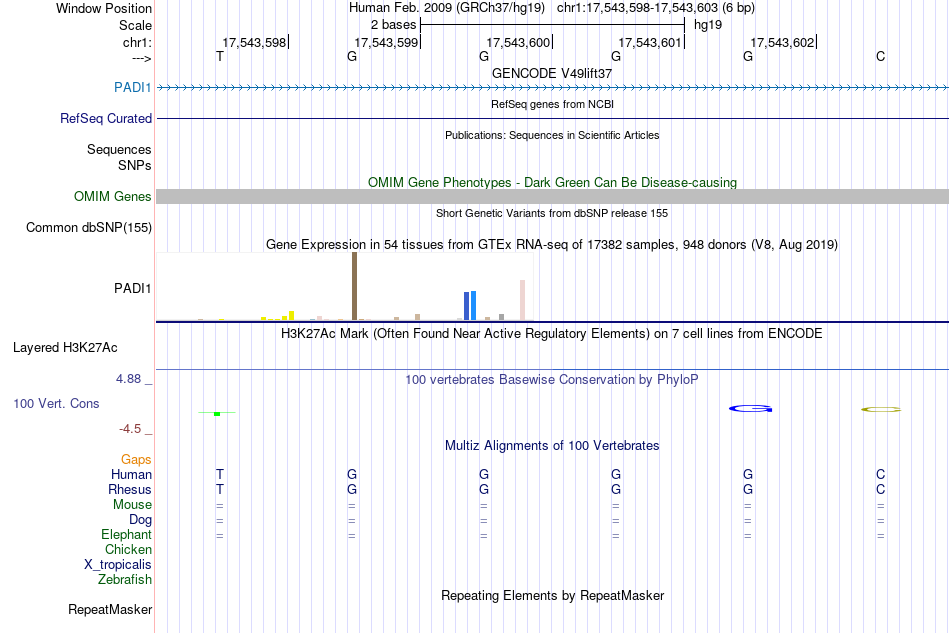Click the Gene Expression in 54 tissues title

(552, 245)
